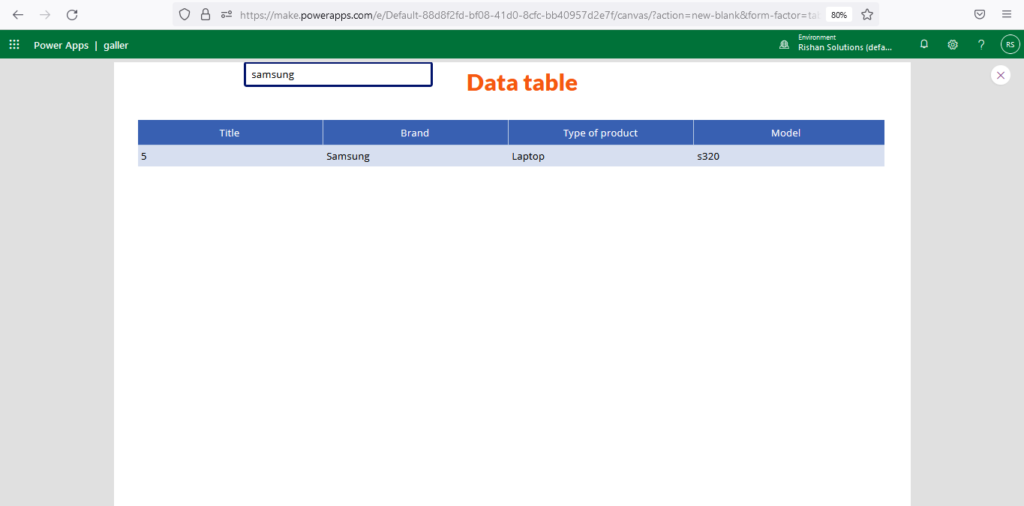Click the search box containing samsung
This screenshot has height=506, width=1024.
pos(338,75)
